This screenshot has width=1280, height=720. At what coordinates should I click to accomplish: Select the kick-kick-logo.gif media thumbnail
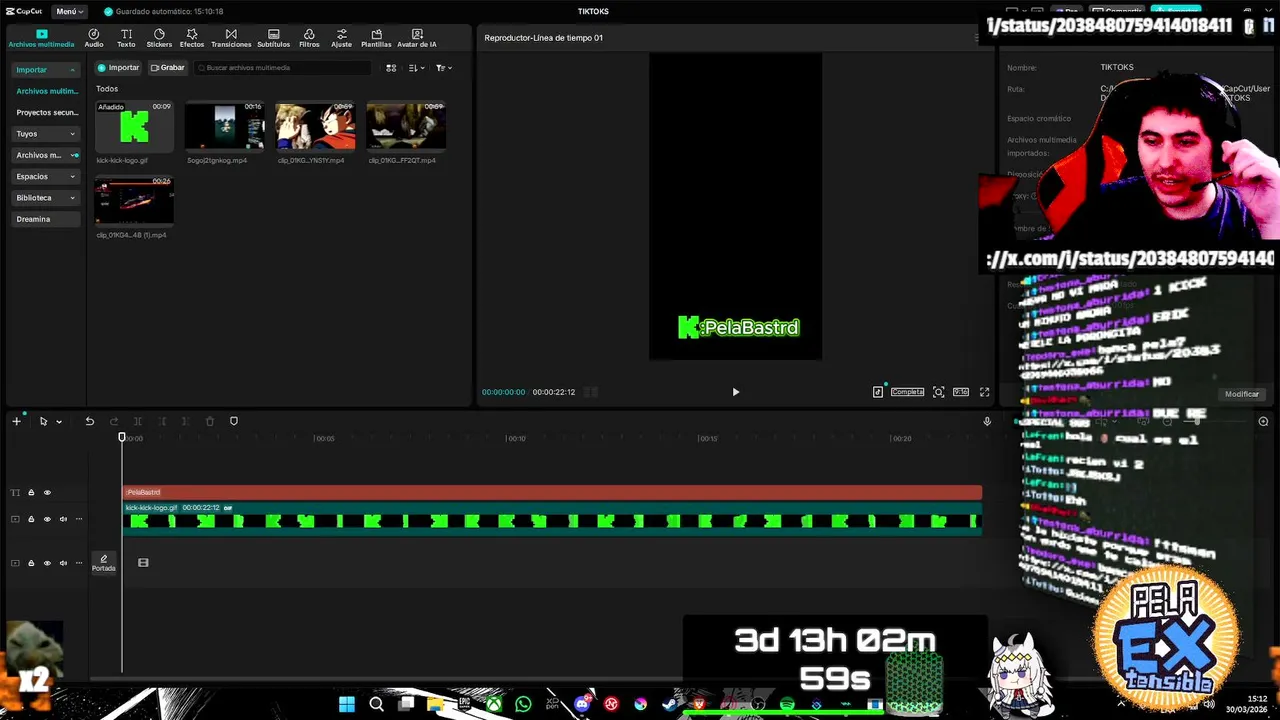pyautogui.click(x=134, y=126)
